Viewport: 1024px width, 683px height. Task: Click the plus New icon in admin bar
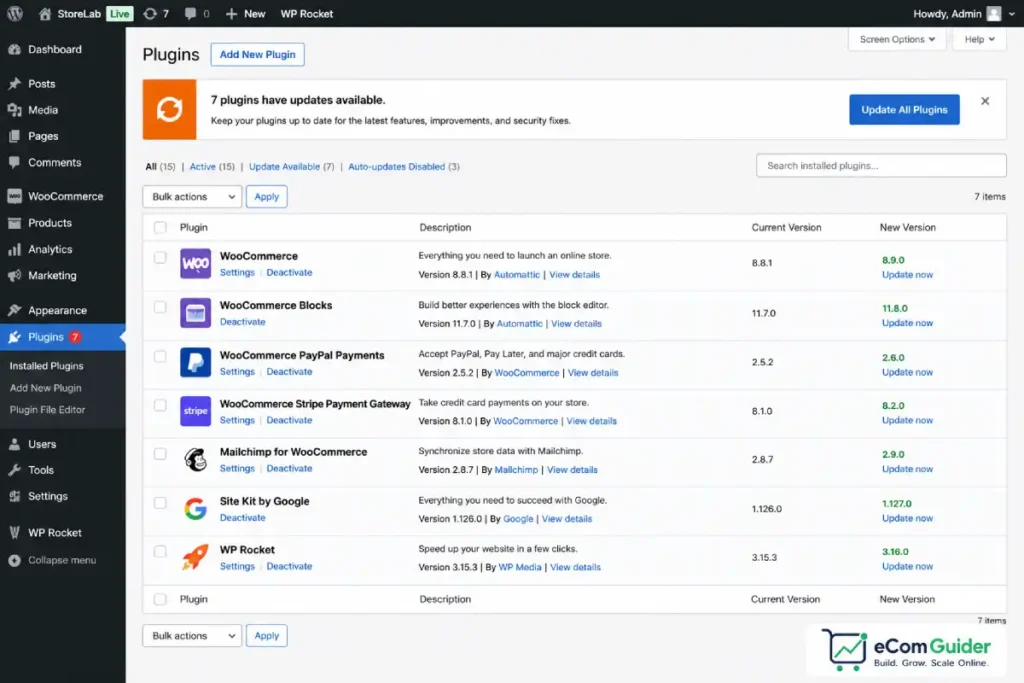(231, 14)
